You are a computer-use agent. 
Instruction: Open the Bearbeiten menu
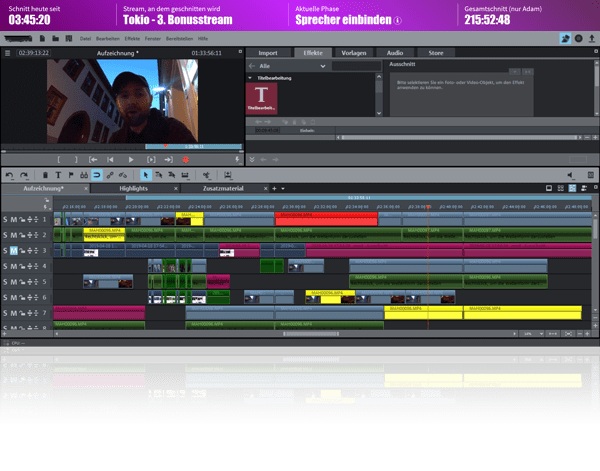pyautogui.click(x=107, y=37)
